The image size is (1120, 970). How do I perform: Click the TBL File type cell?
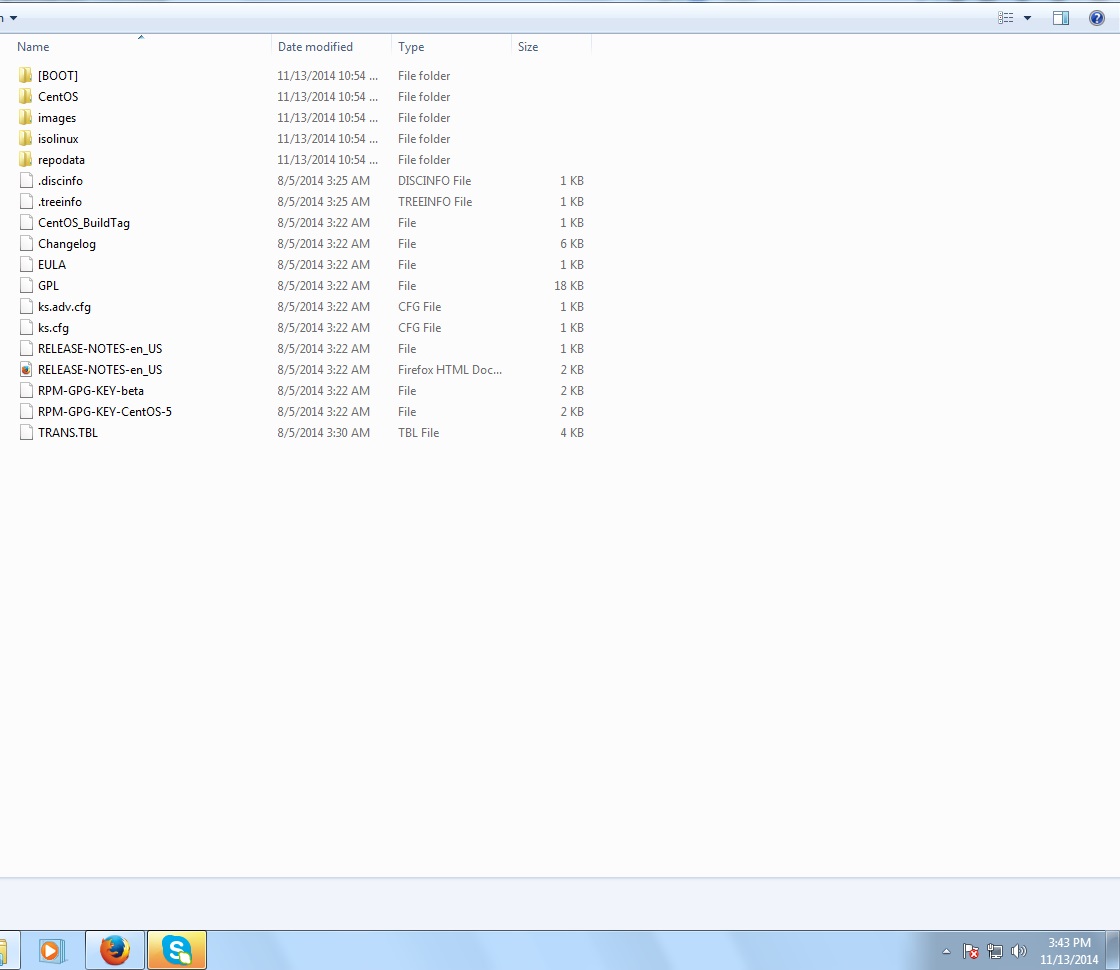click(x=419, y=433)
